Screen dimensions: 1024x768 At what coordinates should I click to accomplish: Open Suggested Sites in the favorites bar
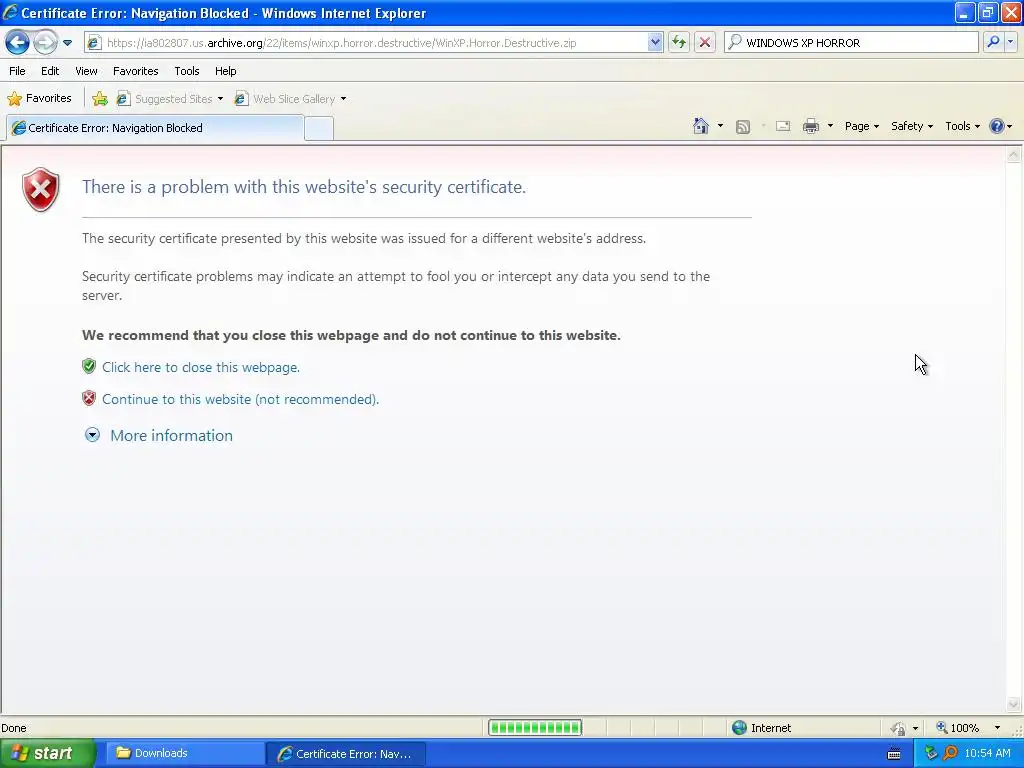(165, 99)
